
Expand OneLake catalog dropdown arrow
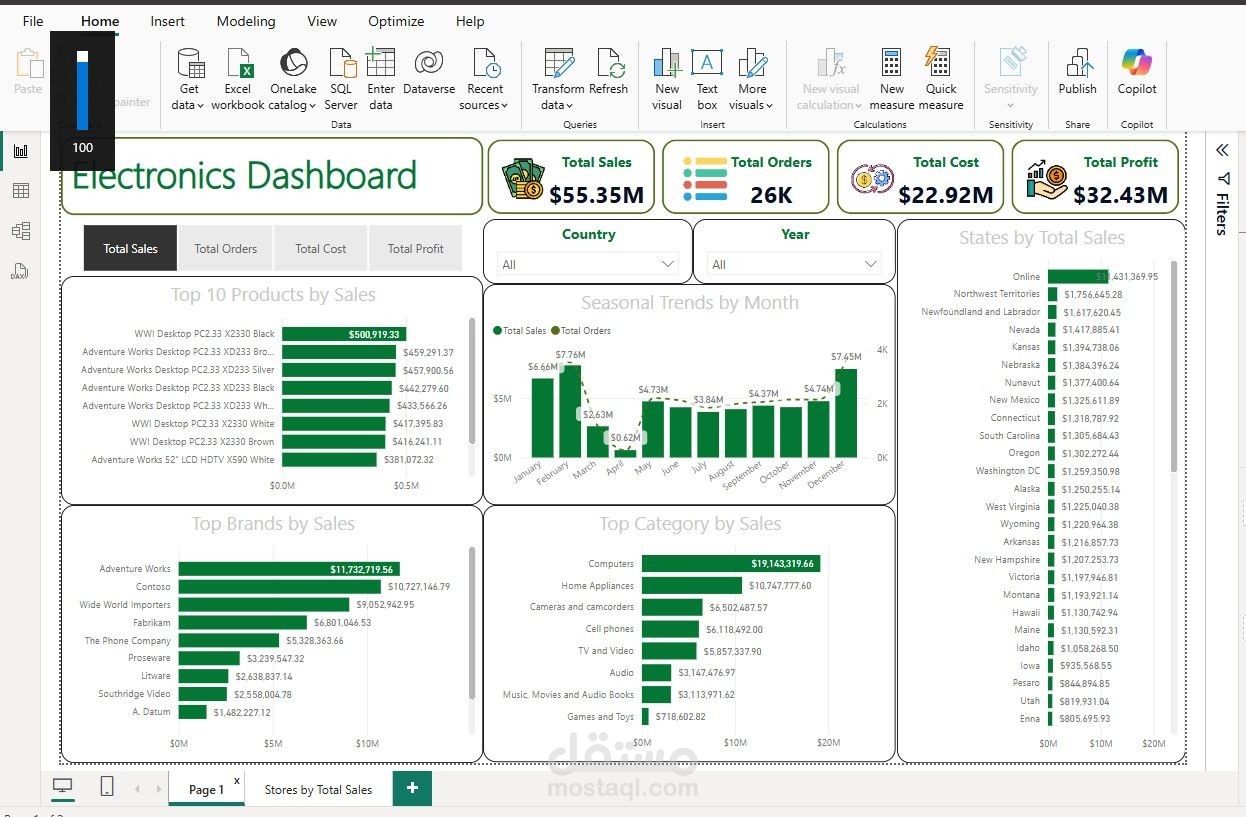(x=314, y=105)
